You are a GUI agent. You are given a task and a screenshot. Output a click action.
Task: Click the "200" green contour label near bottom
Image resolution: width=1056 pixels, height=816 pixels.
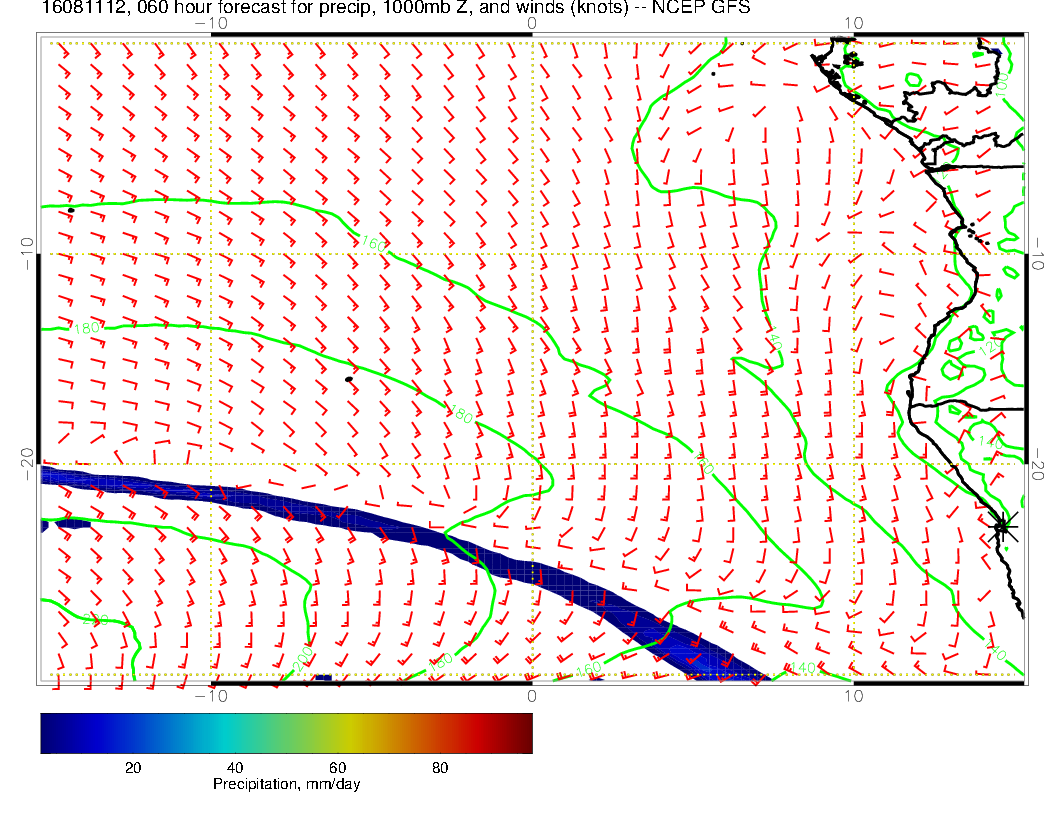[303, 661]
